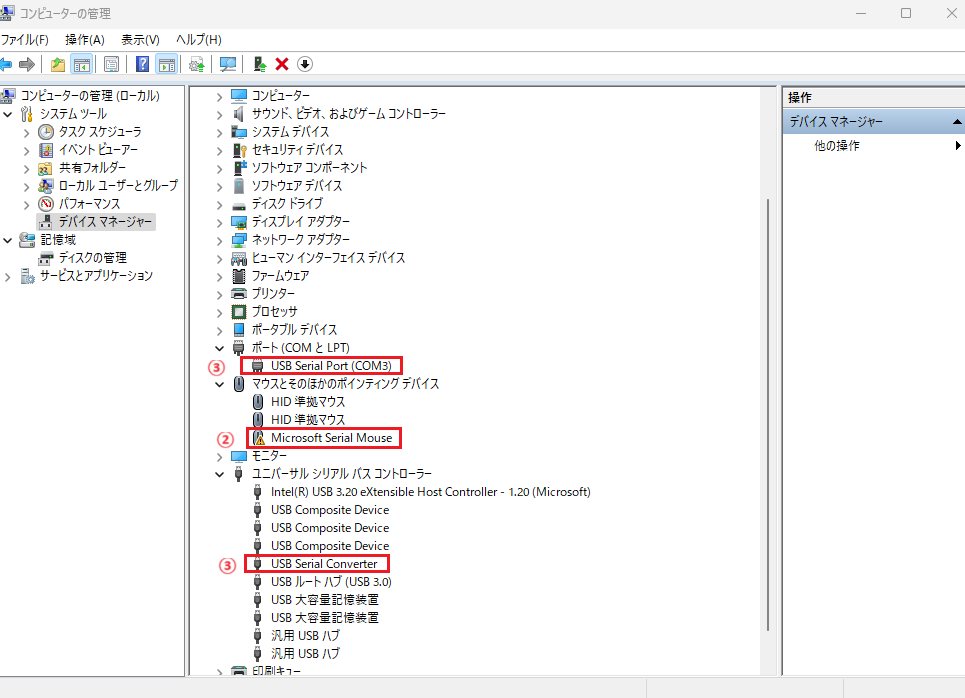Collapse ユニバーサル シリアル バス コントローラー category

pyautogui.click(x=220, y=475)
